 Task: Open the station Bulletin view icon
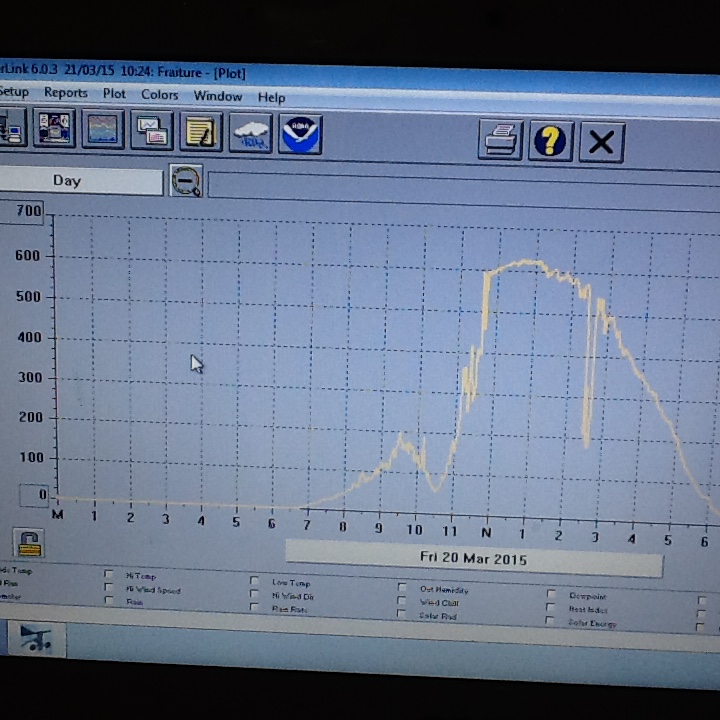(x=54, y=128)
